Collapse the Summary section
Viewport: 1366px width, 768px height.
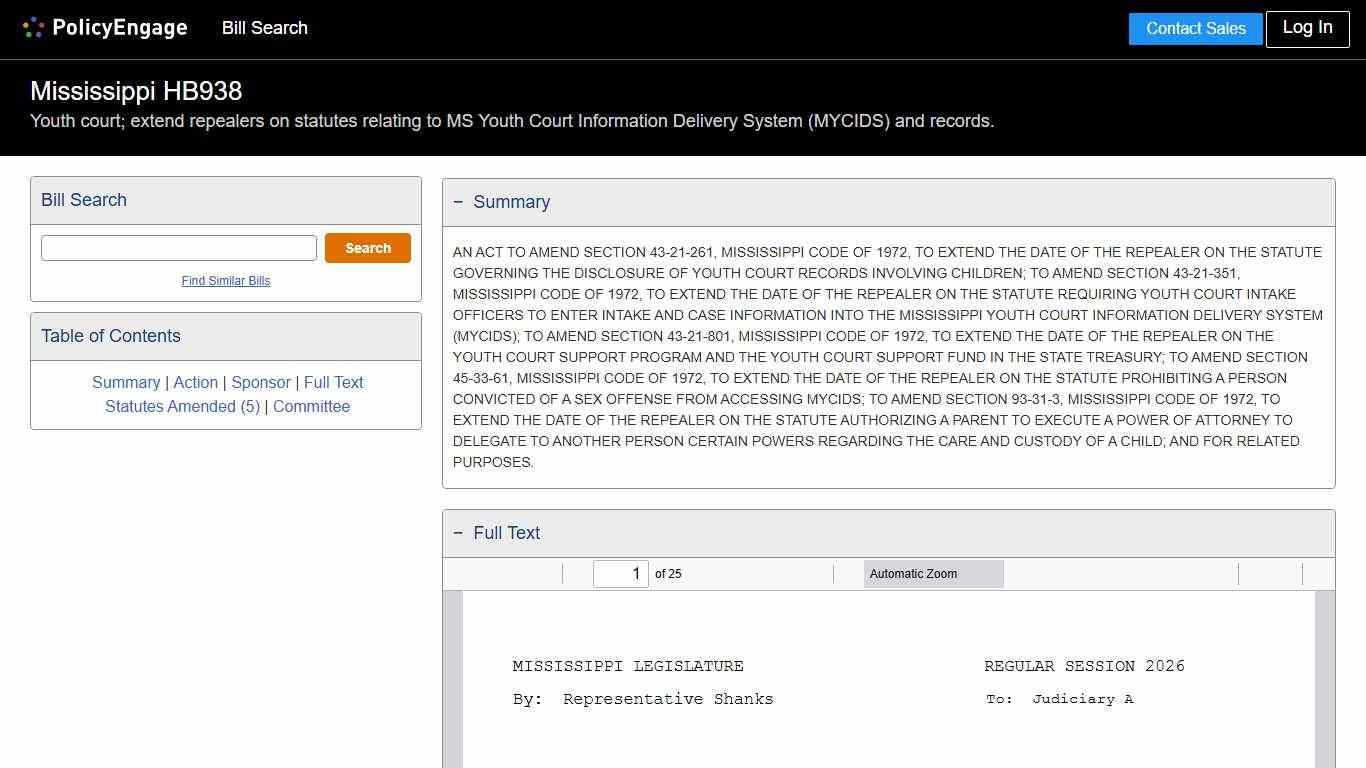pos(459,202)
